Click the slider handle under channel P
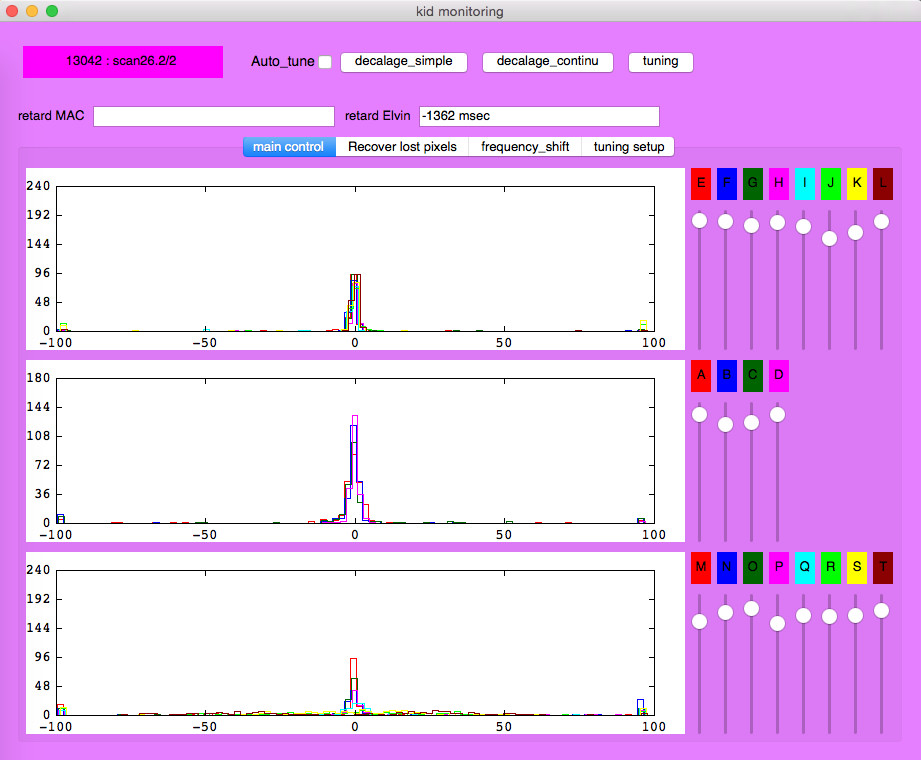The image size is (921, 760). click(x=778, y=623)
